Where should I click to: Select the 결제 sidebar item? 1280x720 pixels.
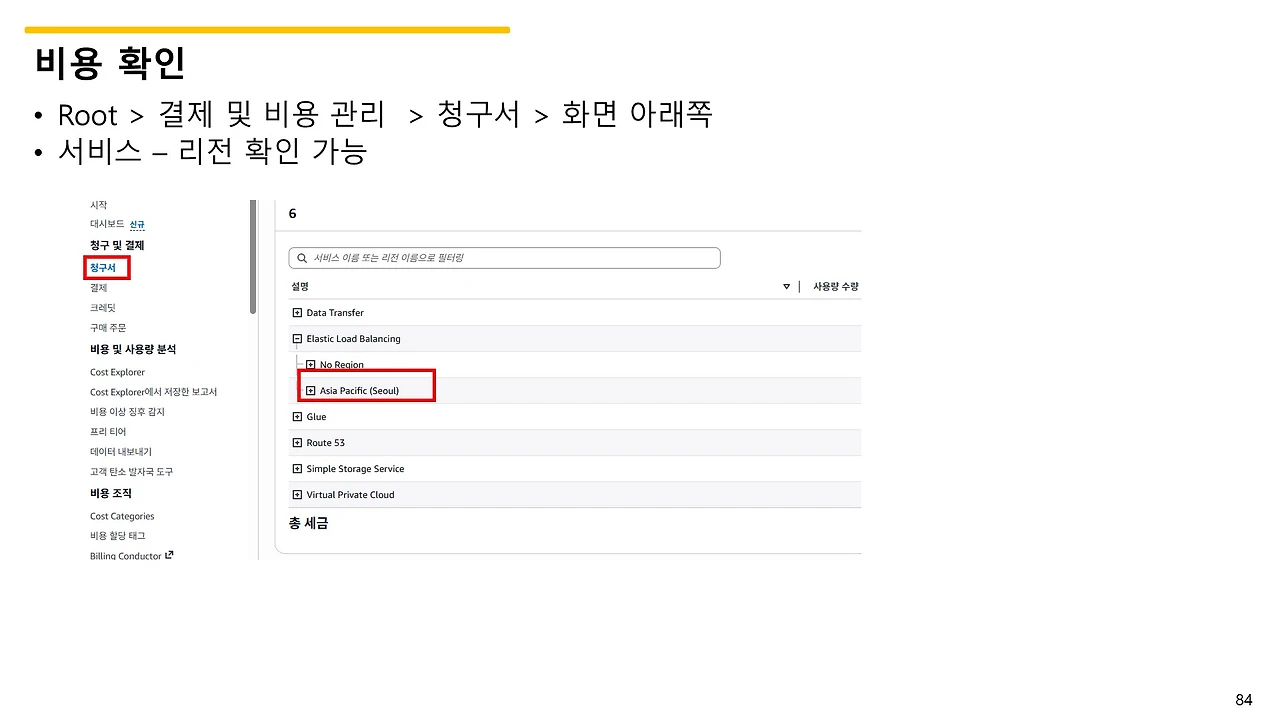click(x=98, y=288)
